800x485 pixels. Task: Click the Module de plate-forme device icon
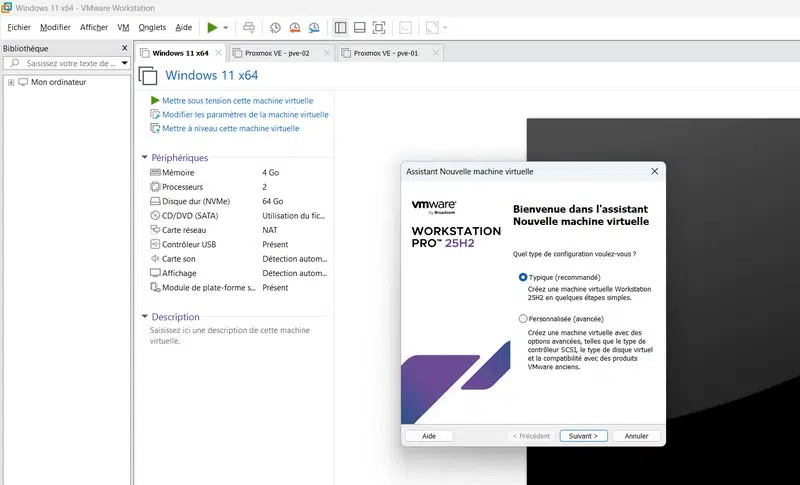tap(155, 288)
